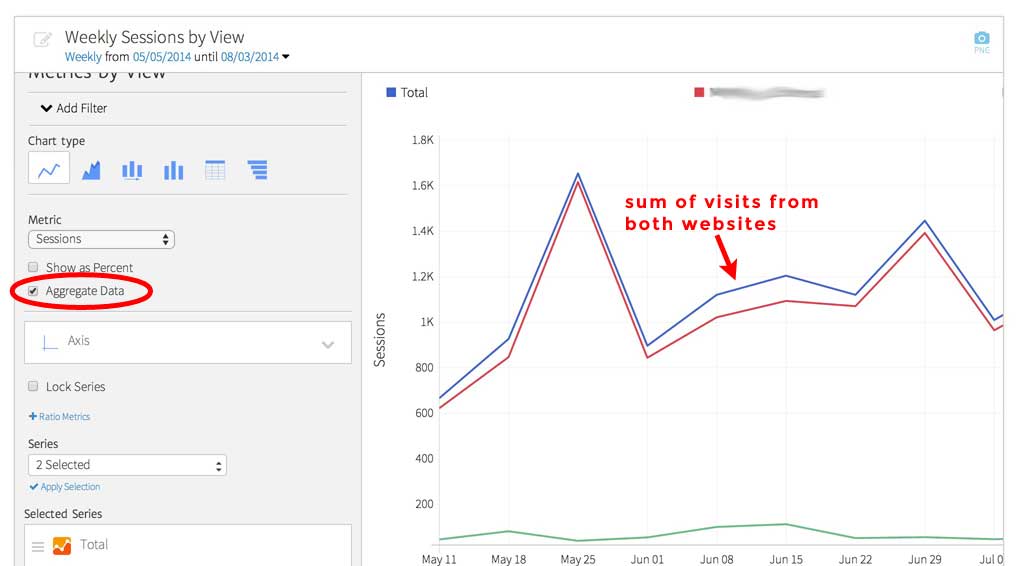Open the Series '2 Selected' dropdown
1019x566 pixels.
pyautogui.click(x=127, y=465)
